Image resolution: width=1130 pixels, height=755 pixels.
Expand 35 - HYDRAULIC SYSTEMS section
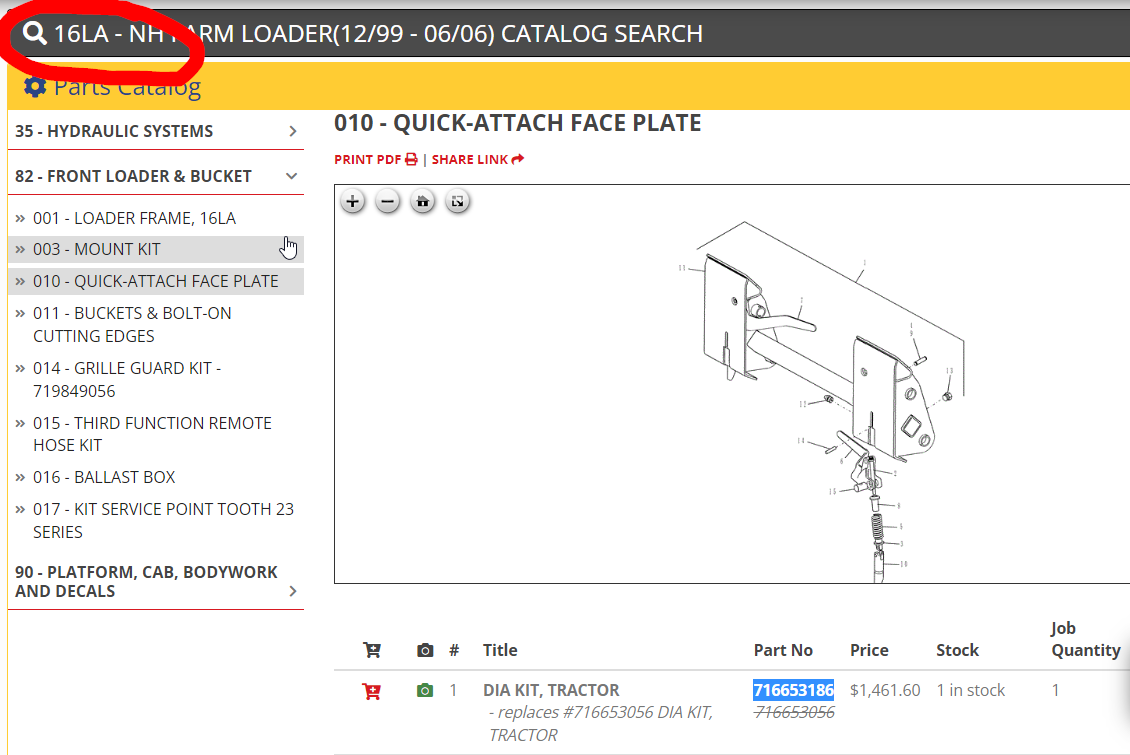point(156,131)
